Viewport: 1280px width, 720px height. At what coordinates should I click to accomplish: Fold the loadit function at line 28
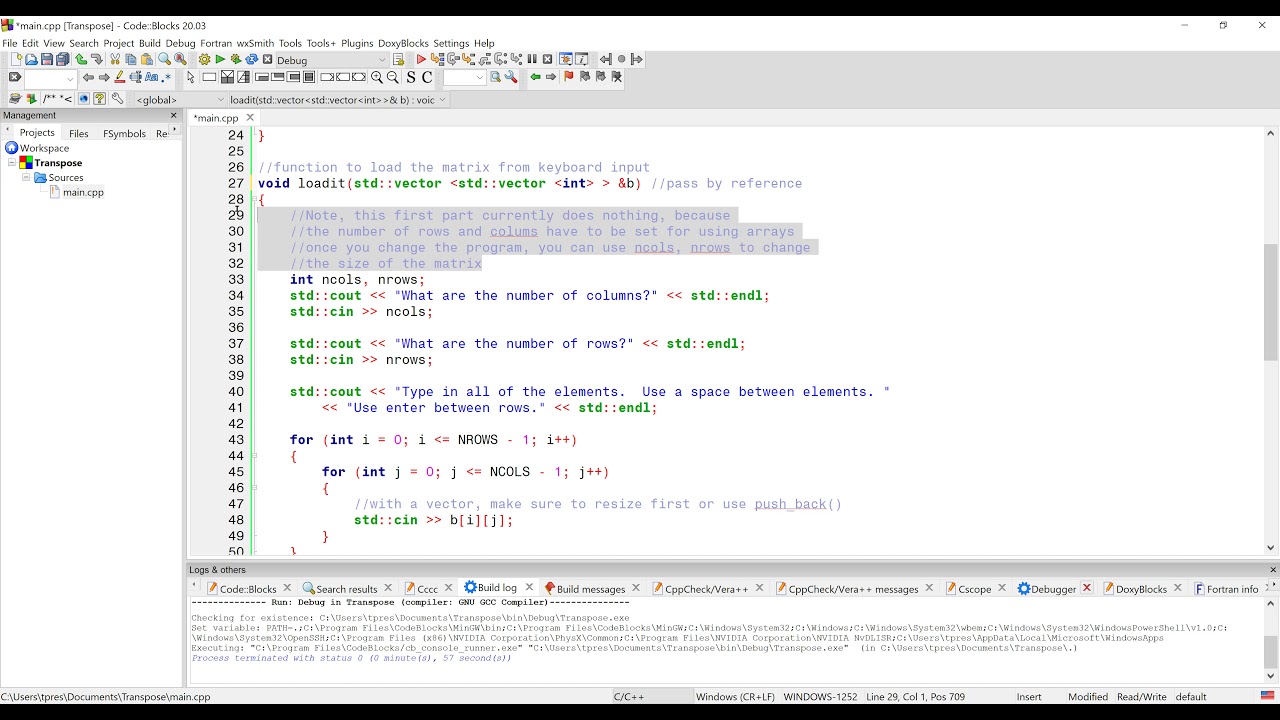[254, 200]
